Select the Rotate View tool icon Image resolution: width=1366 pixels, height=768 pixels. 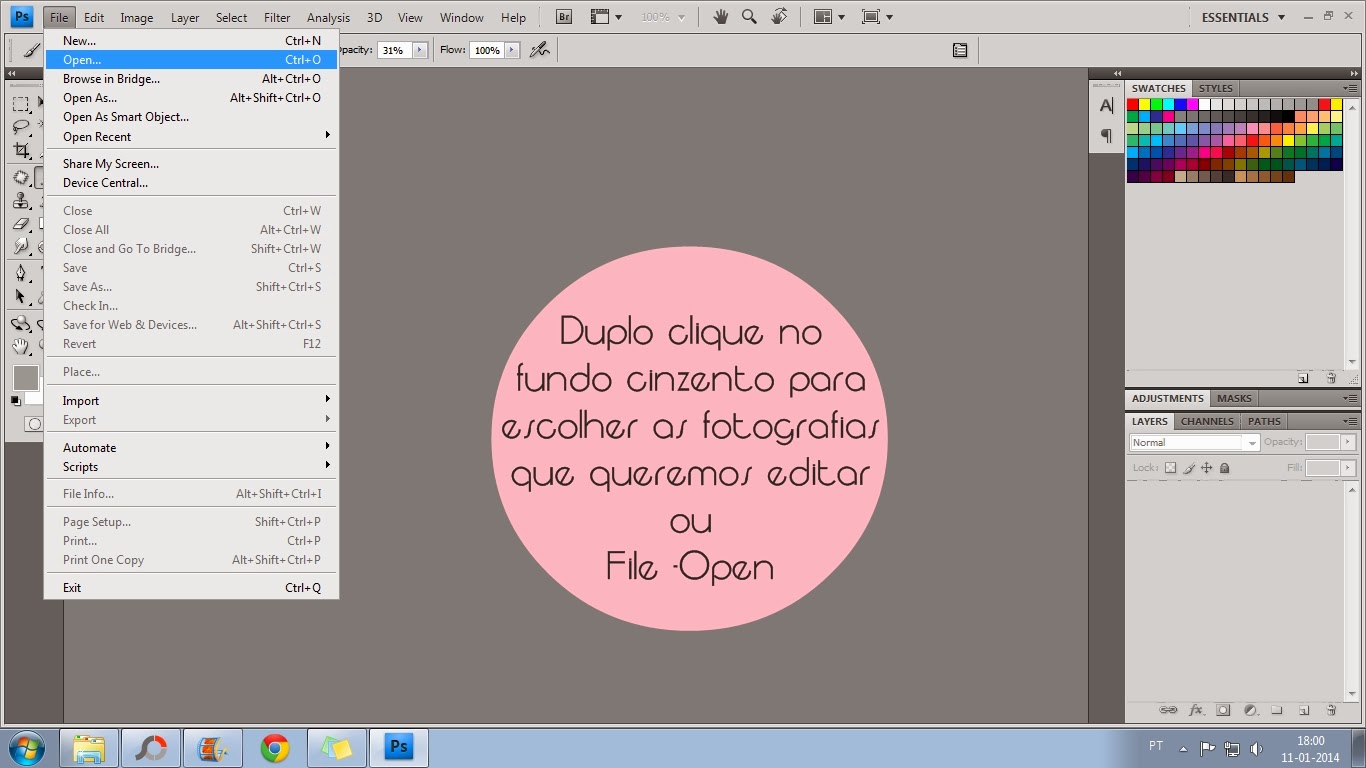779,17
